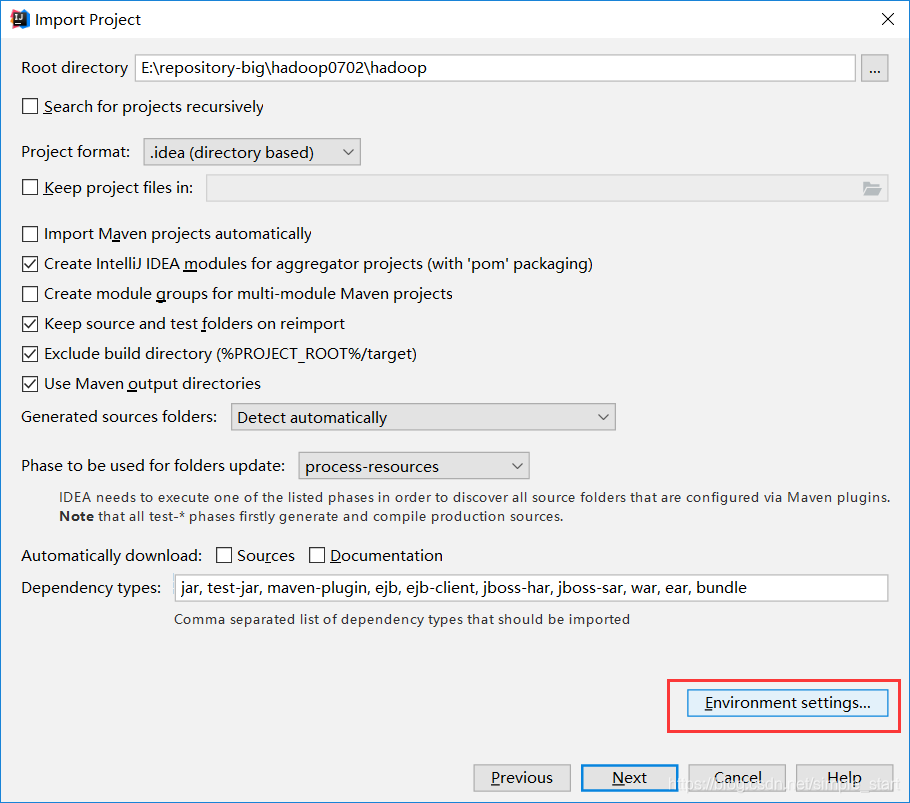Click the Keep project files path field
This screenshot has width=910, height=803.
pyautogui.click(x=547, y=188)
